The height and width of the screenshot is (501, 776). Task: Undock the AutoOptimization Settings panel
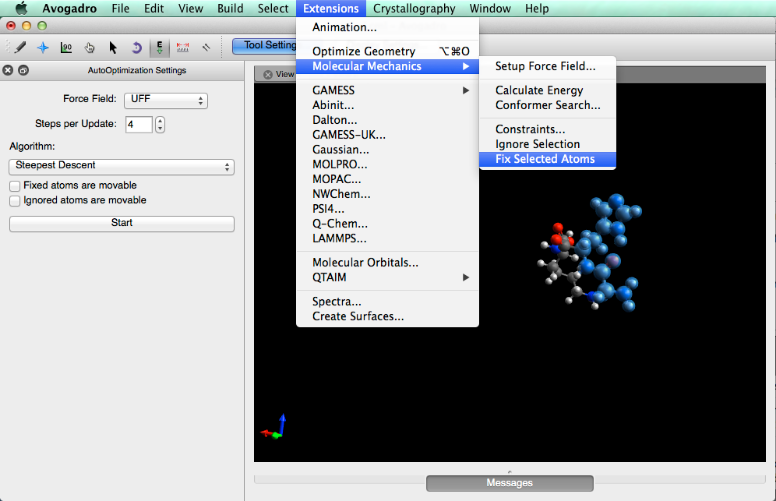(x=23, y=70)
